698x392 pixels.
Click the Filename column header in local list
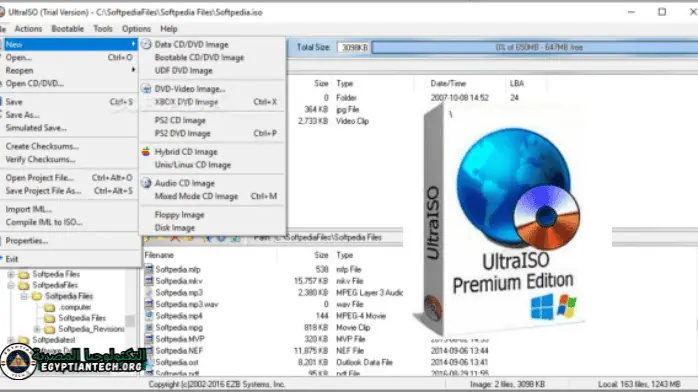point(159,255)
